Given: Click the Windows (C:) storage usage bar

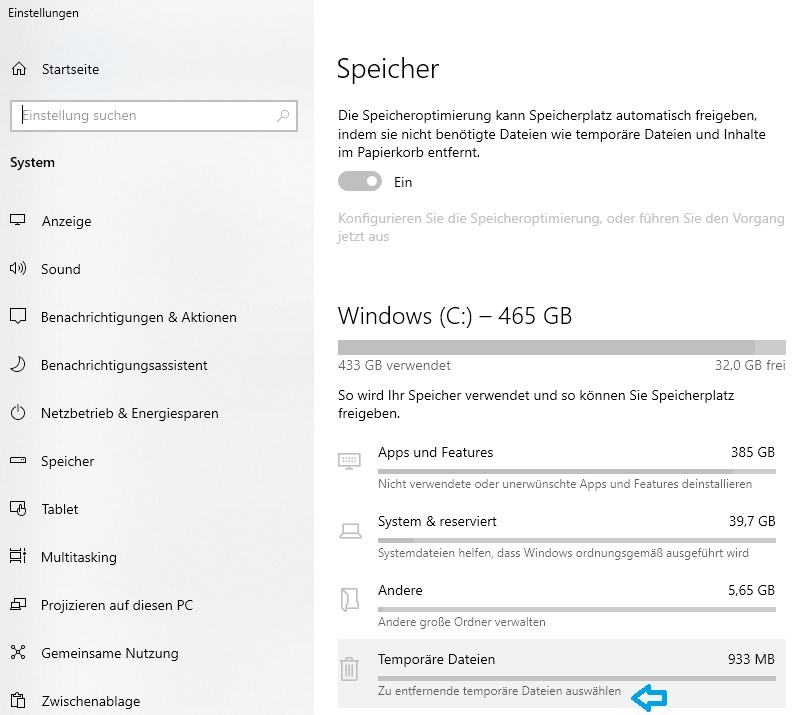Looking at the screenshot, I should [561, 346].
